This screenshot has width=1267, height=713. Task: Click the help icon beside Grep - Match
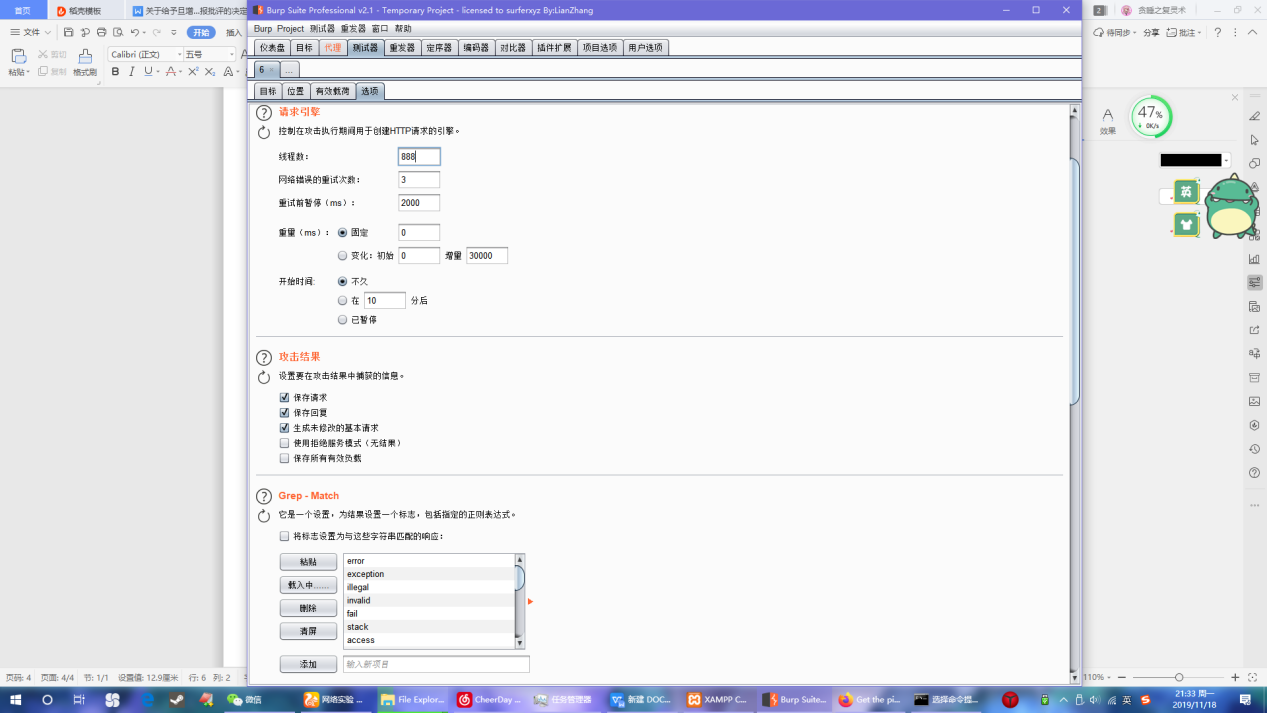(264, 496)
